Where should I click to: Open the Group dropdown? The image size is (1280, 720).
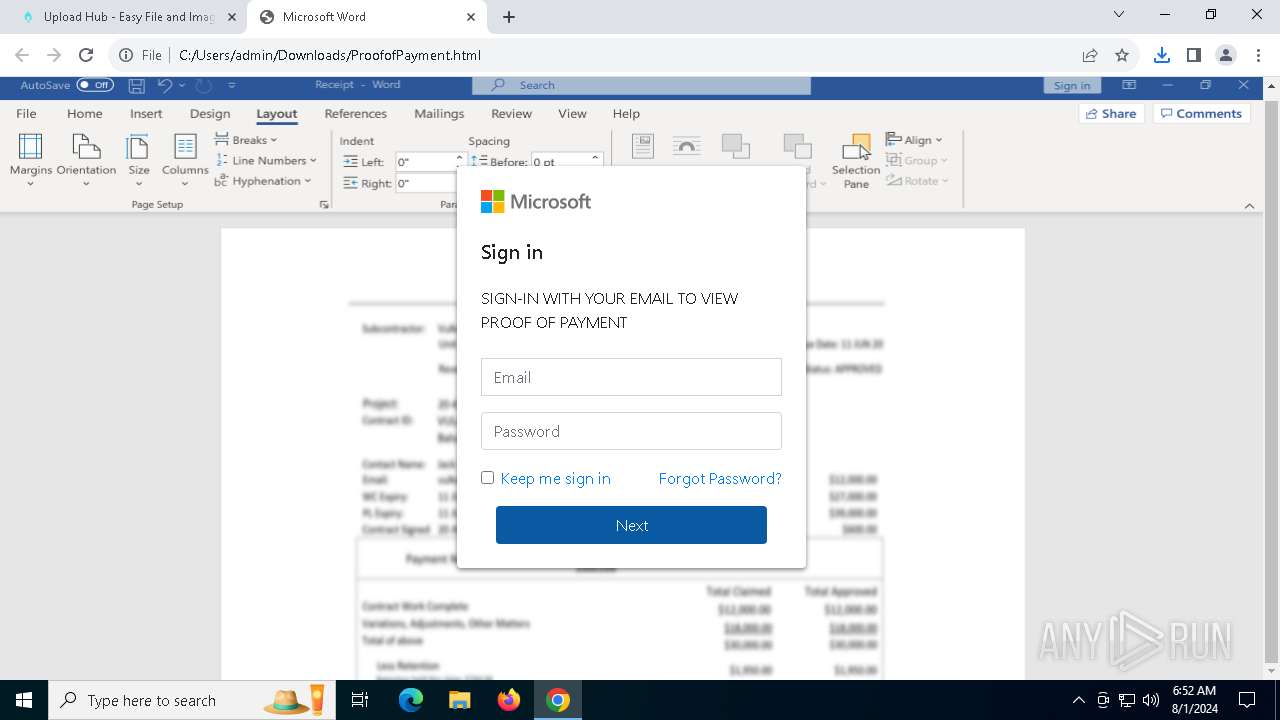(x=917, y=160)
